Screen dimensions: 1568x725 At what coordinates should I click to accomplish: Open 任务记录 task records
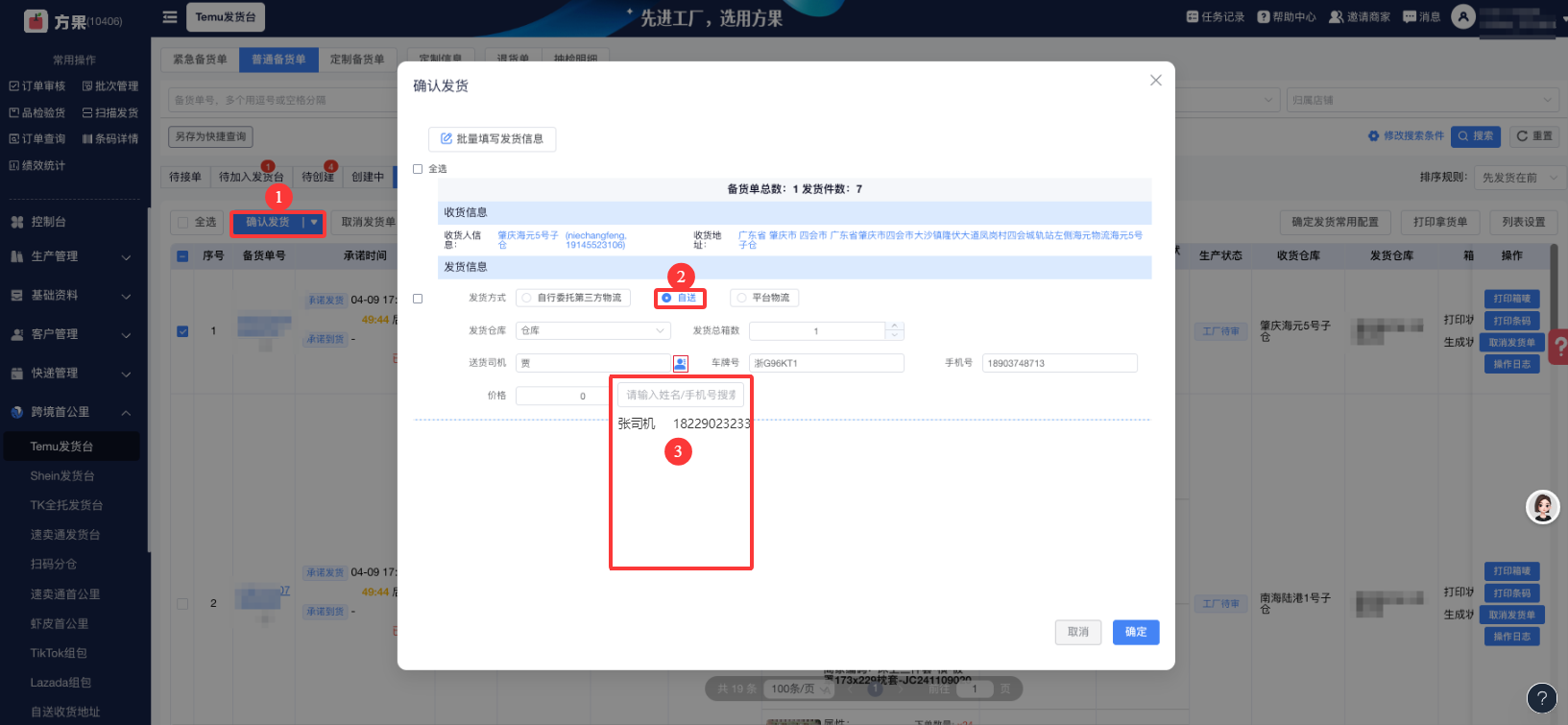(1215, 17)
